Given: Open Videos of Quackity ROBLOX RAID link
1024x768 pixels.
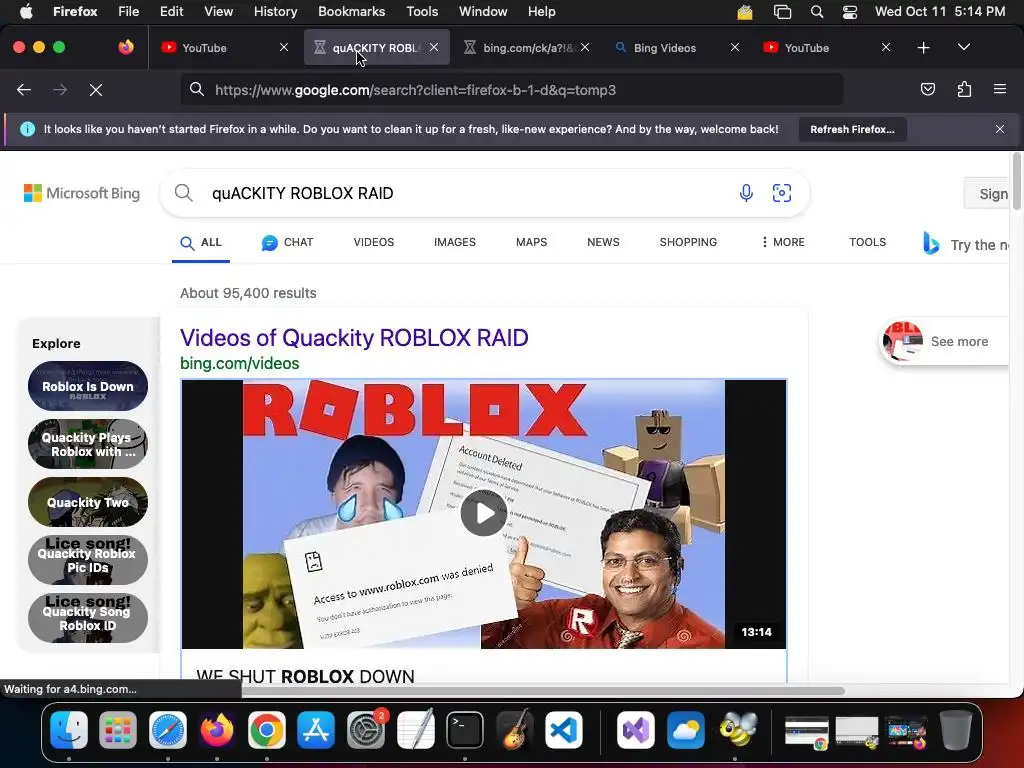Looking at the screenshot, I should [x=354, y=338].
